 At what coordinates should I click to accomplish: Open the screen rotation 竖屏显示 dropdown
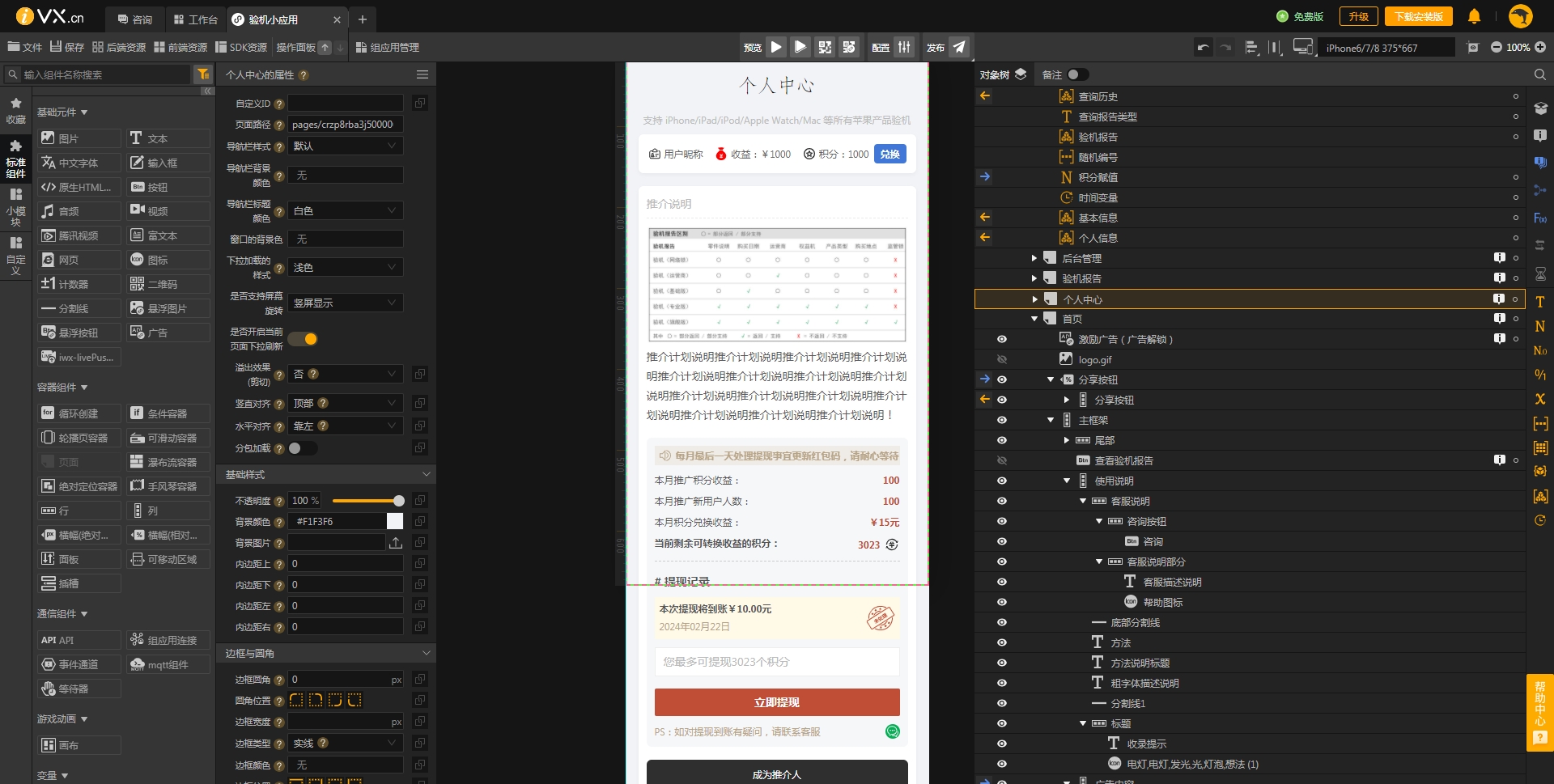click(x=346, y=303)
